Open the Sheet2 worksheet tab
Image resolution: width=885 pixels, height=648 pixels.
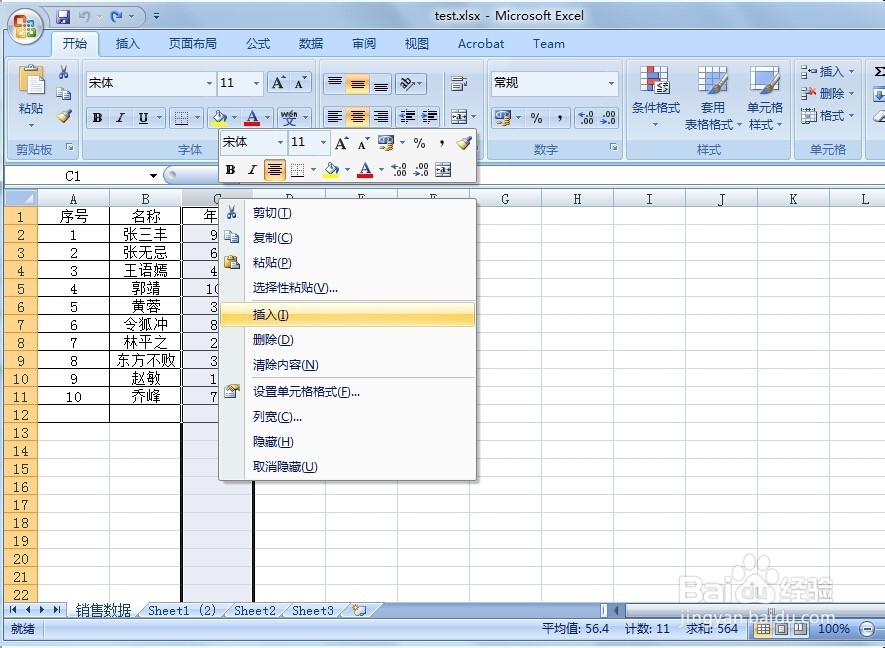255,610
